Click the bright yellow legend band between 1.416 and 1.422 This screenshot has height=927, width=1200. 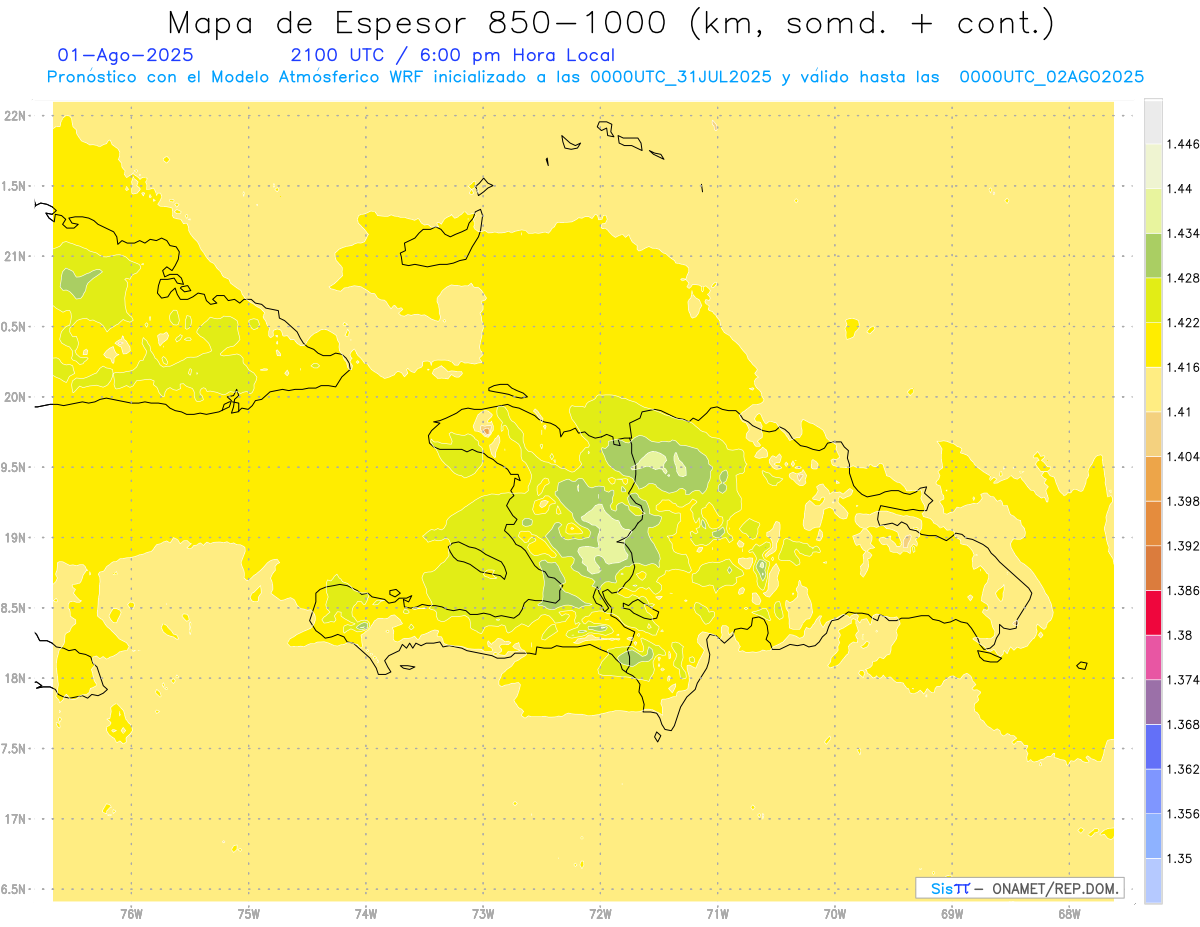(x=1153, y=345)
